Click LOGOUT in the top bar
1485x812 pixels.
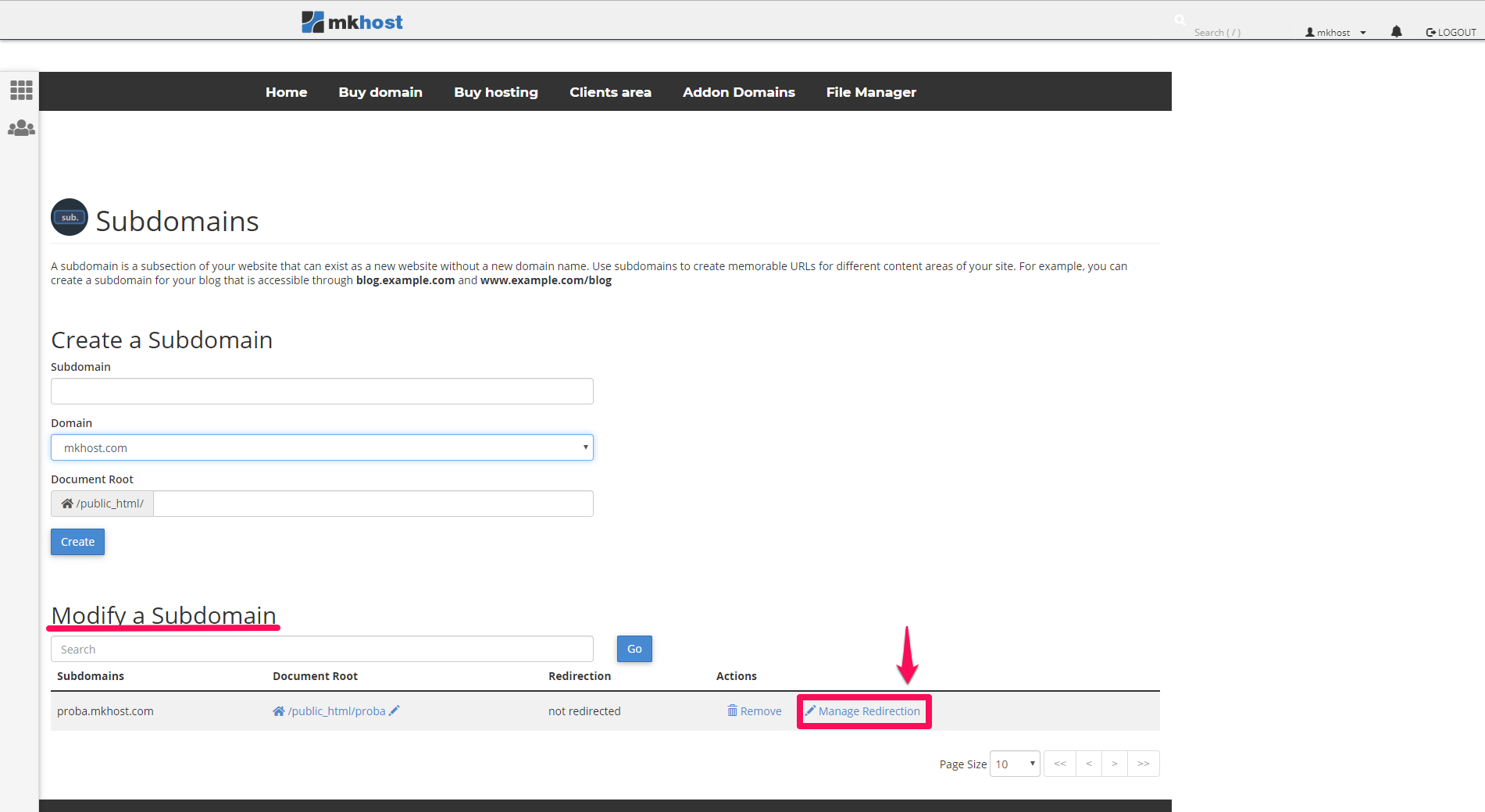click(x=1451, y=33)
